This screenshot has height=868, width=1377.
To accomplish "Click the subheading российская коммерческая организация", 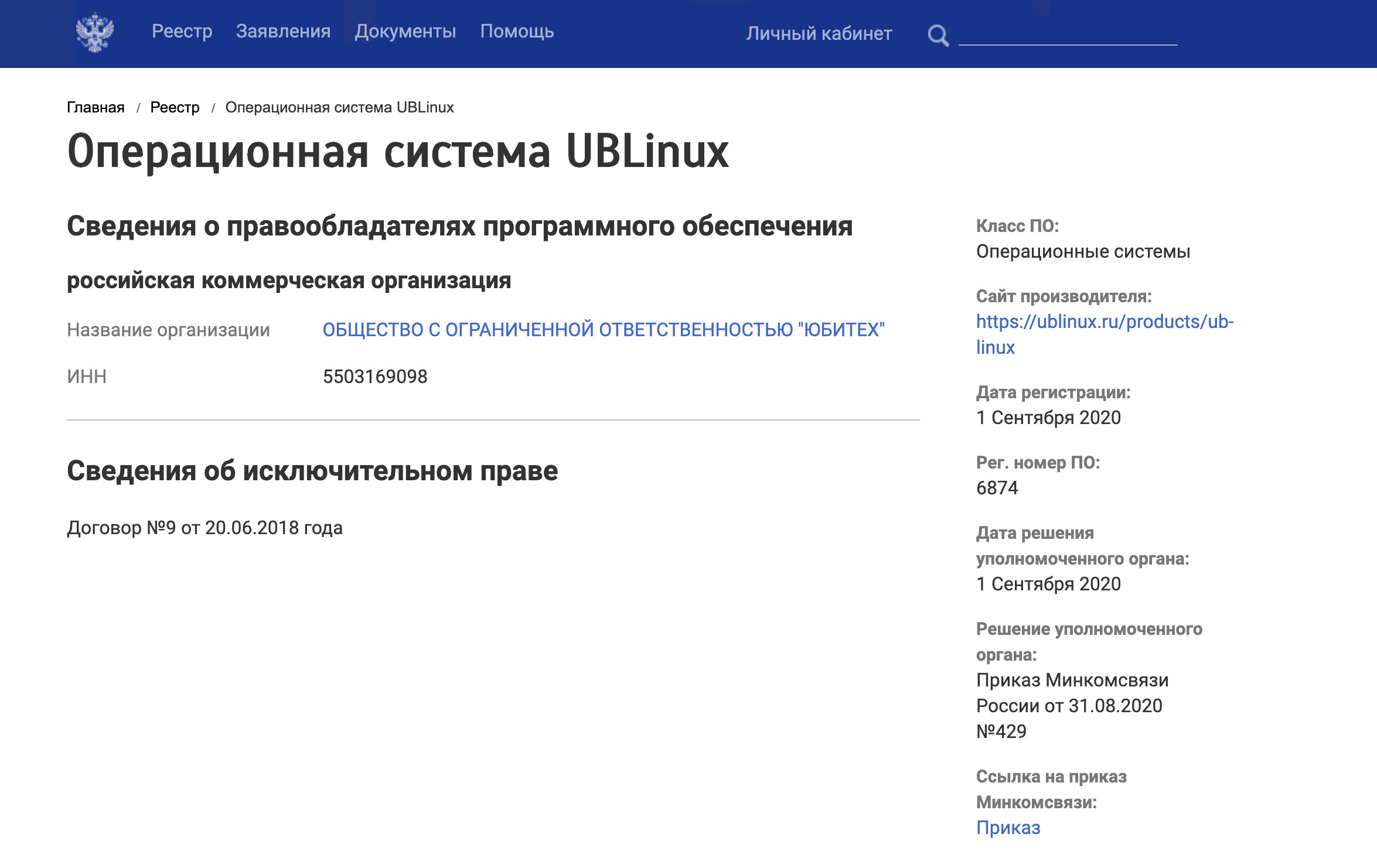I will point(289,281).
